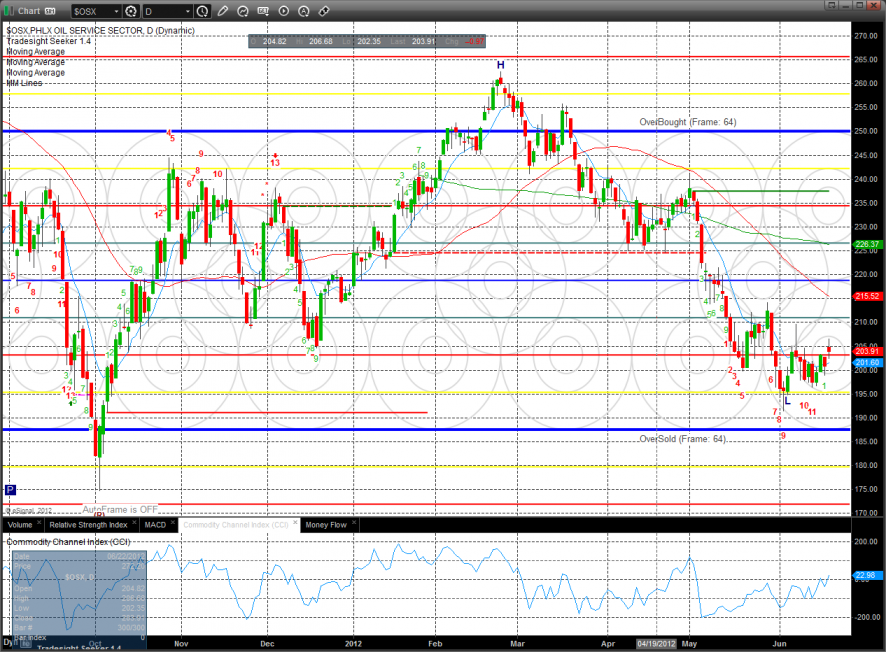Open the interval clock settings icon
The height and width of the screenshot is (652, 886).
pos(203,11)
